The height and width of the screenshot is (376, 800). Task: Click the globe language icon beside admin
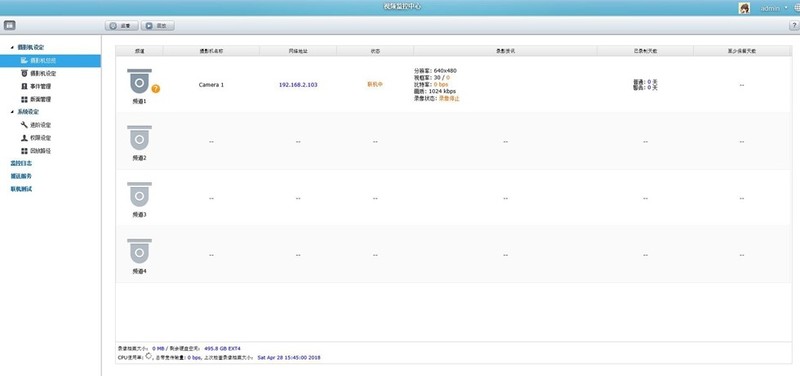pos(797,8)
